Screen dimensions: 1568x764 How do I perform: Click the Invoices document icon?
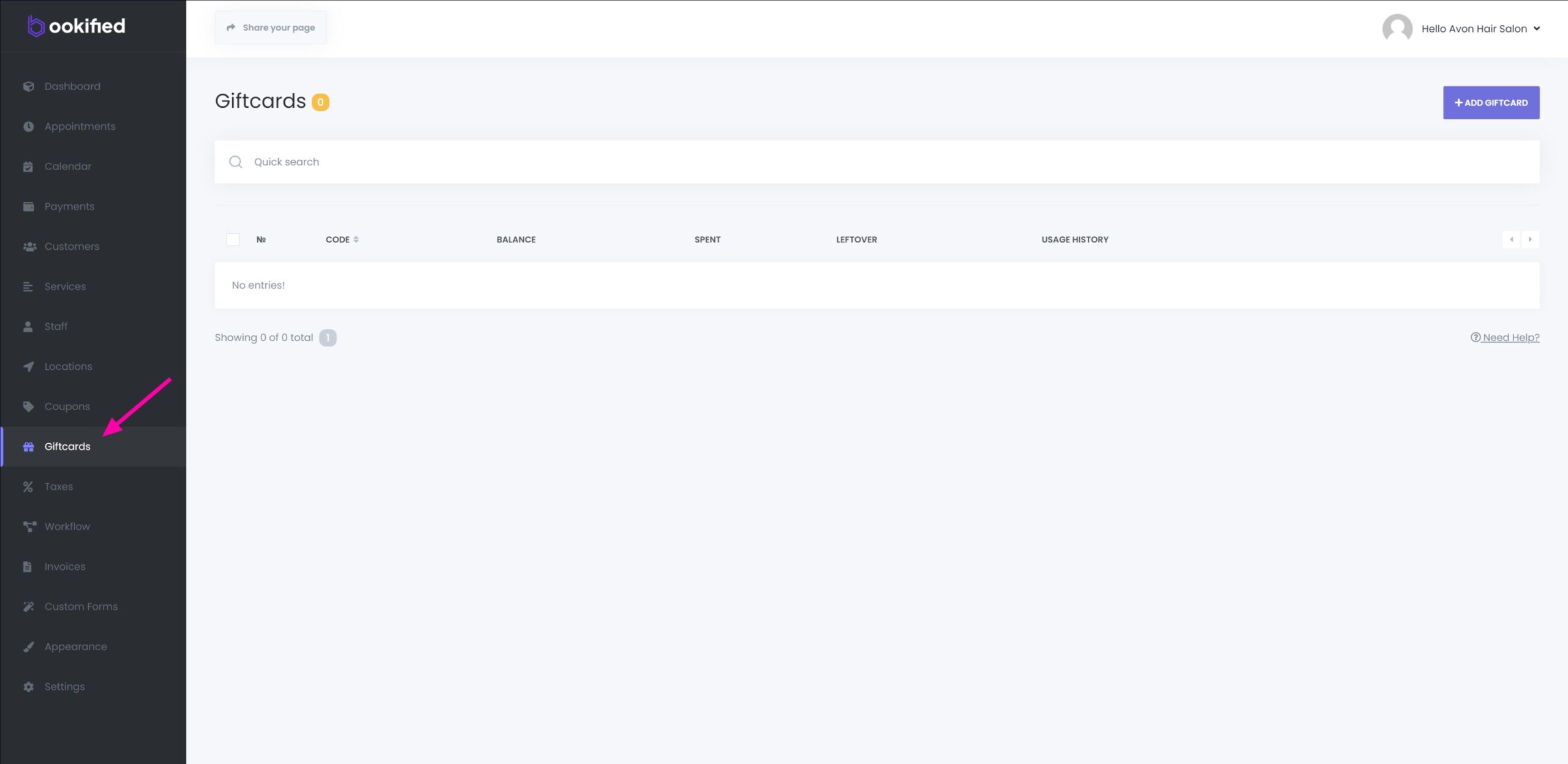(28, 567)
